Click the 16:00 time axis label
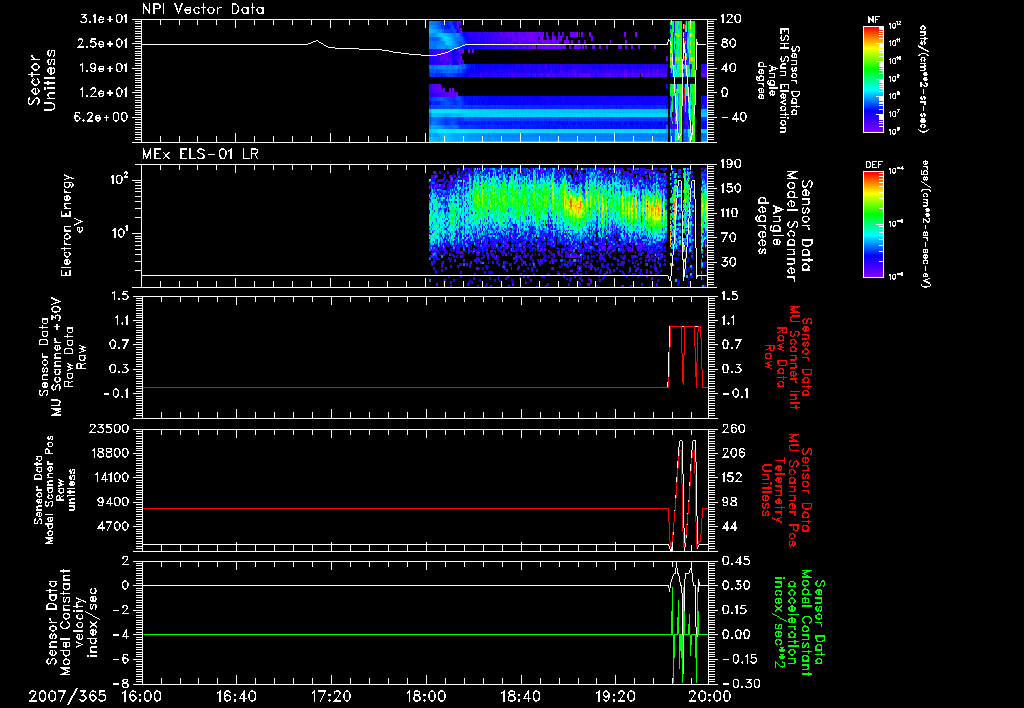This screenshot has height=708, width=1024. 142,696
